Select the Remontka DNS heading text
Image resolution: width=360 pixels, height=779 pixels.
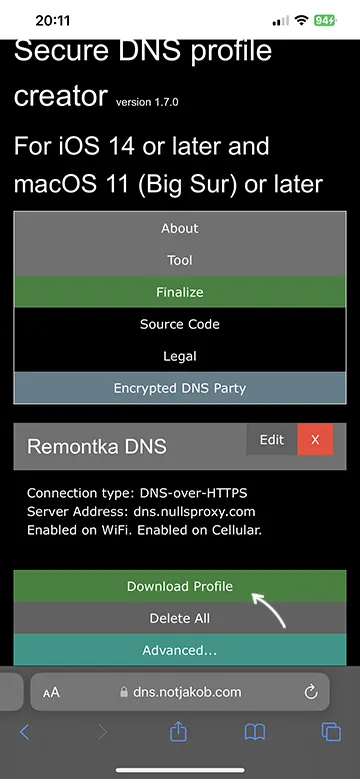click(x=97, y=446)
